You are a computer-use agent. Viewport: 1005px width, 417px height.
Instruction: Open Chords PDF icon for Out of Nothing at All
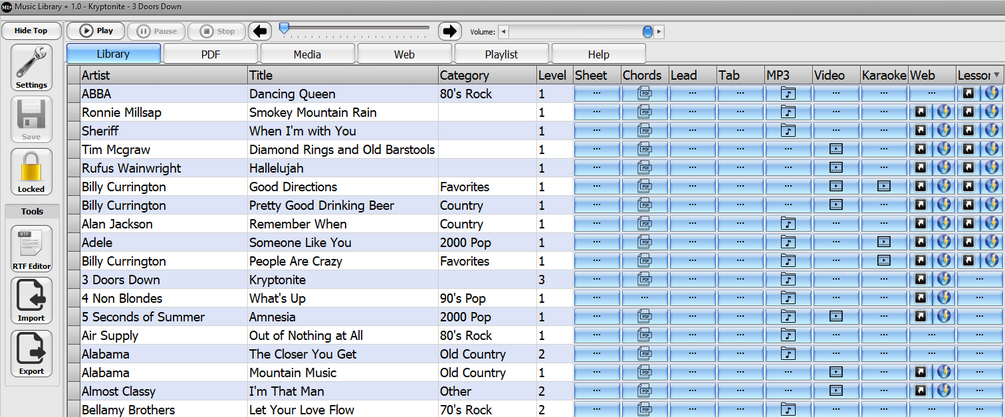point(645,335)
